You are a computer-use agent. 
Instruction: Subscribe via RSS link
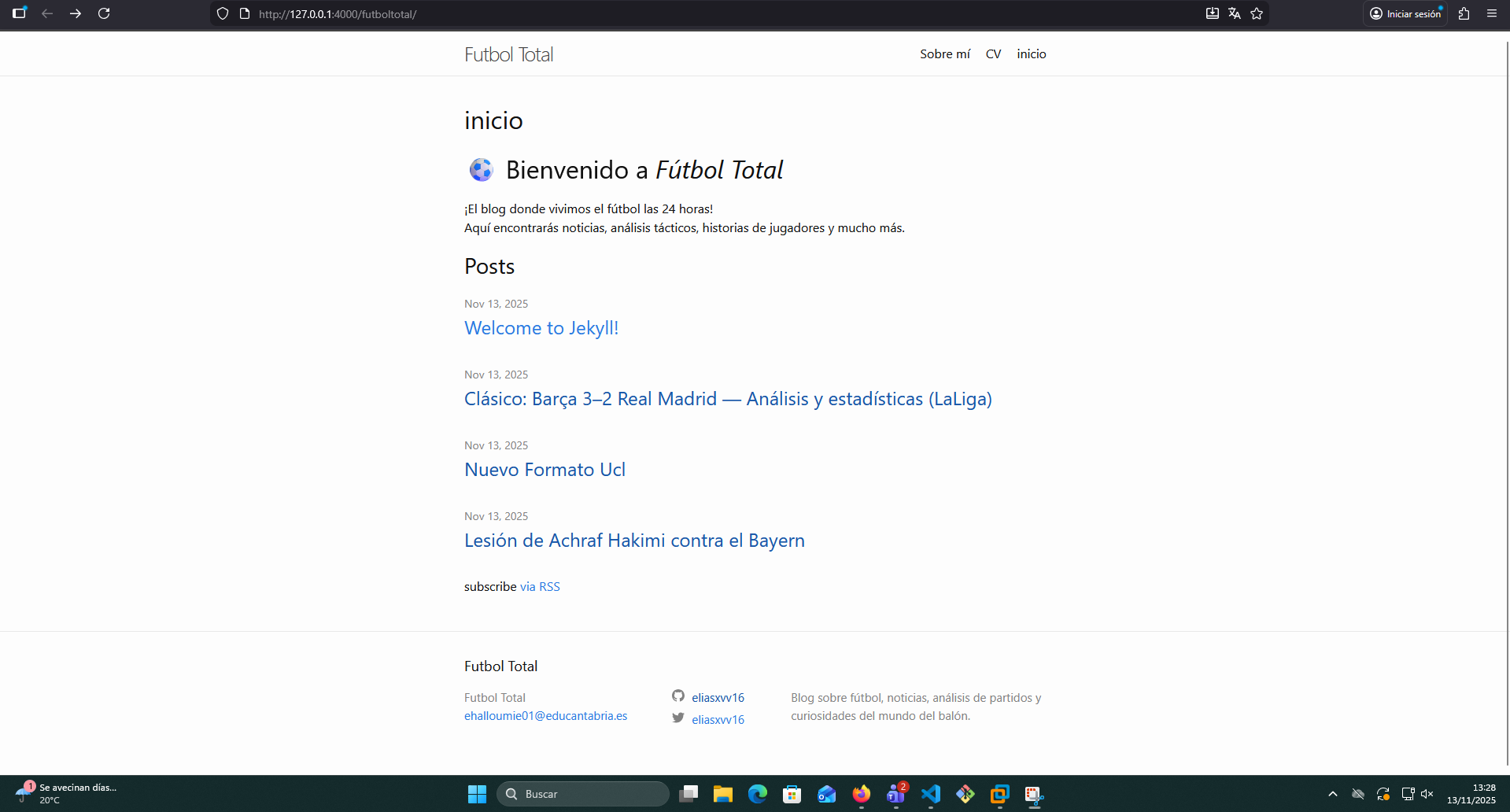(x=540, y=586)
